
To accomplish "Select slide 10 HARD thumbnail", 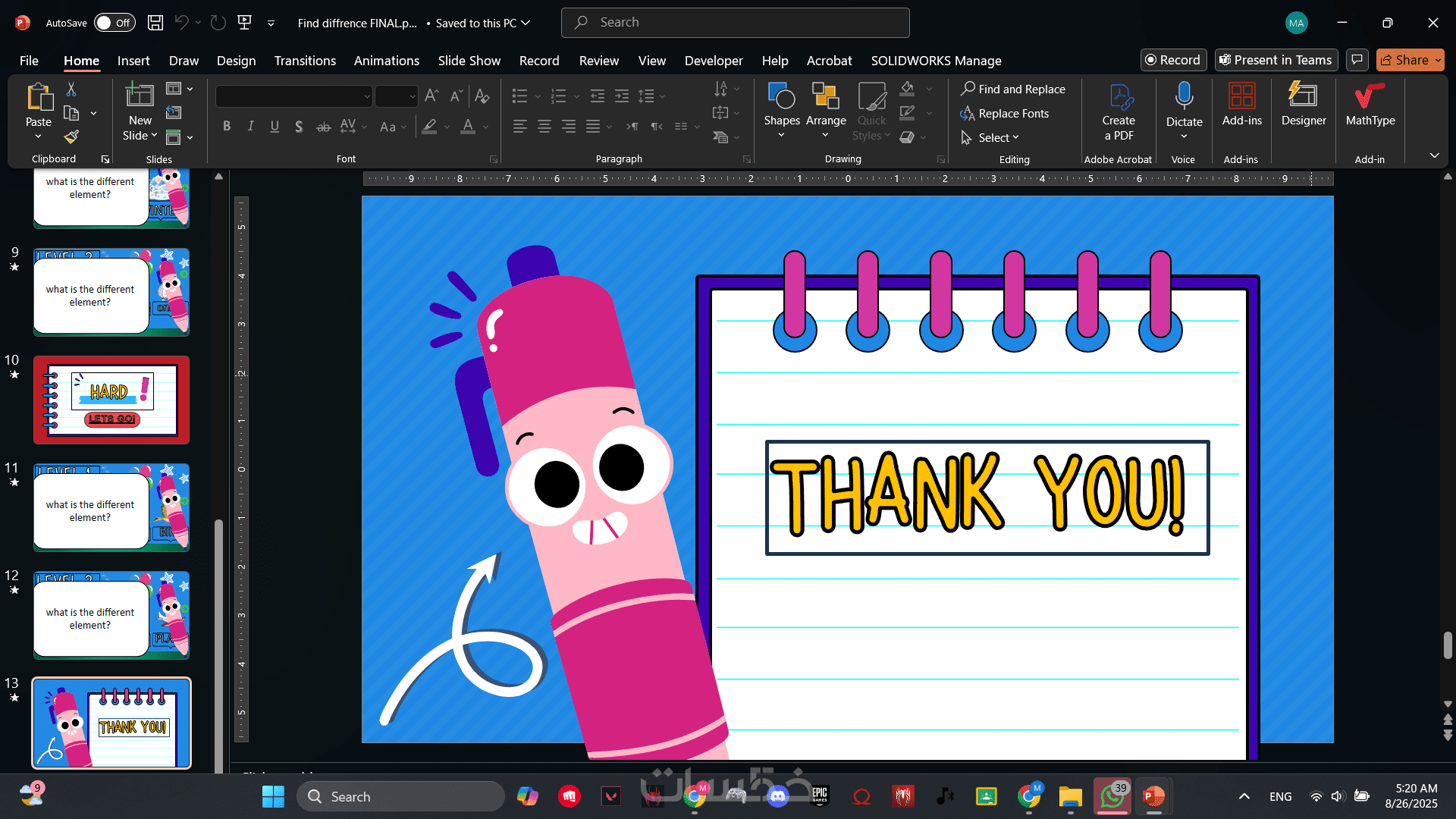I will coord(111,400).
